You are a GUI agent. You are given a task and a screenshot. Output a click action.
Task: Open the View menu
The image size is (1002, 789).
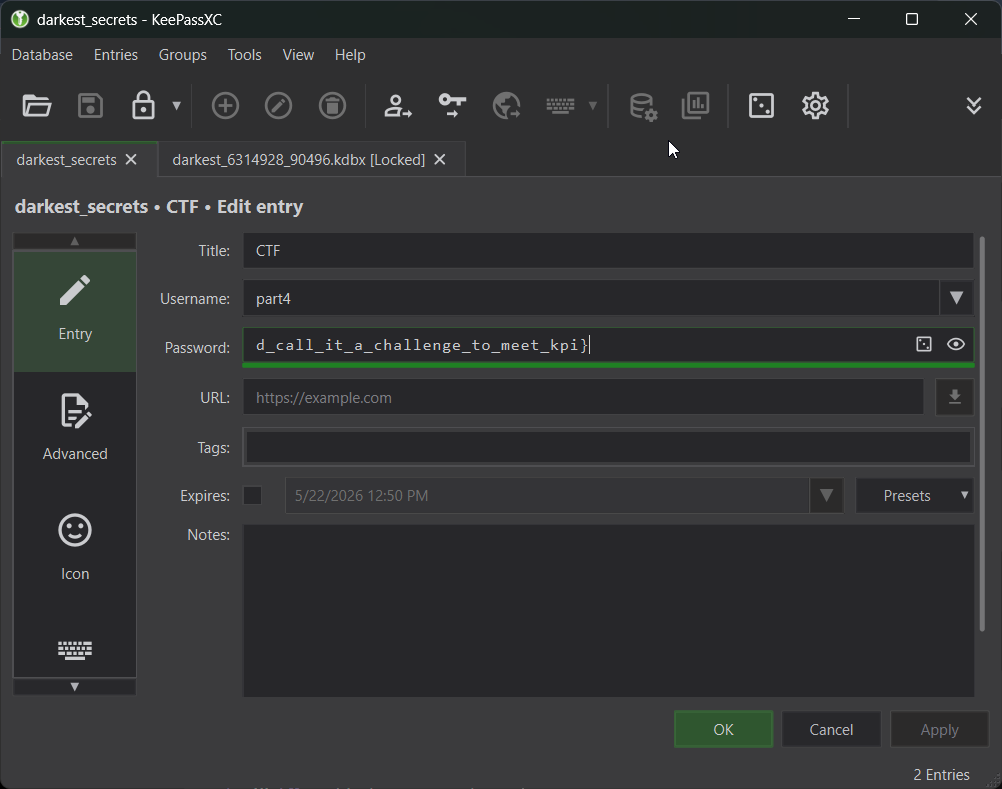pyautogui.click(x=298, y=55)
